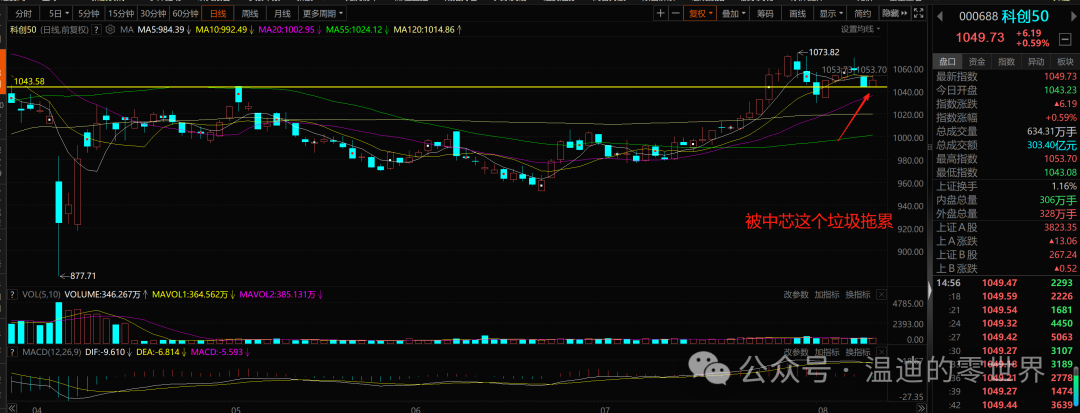Image resolution: width=1080 pixels, height=413 pixels.
Task: Click the 14:56 tick trade row
Action: pos(1006,283)
